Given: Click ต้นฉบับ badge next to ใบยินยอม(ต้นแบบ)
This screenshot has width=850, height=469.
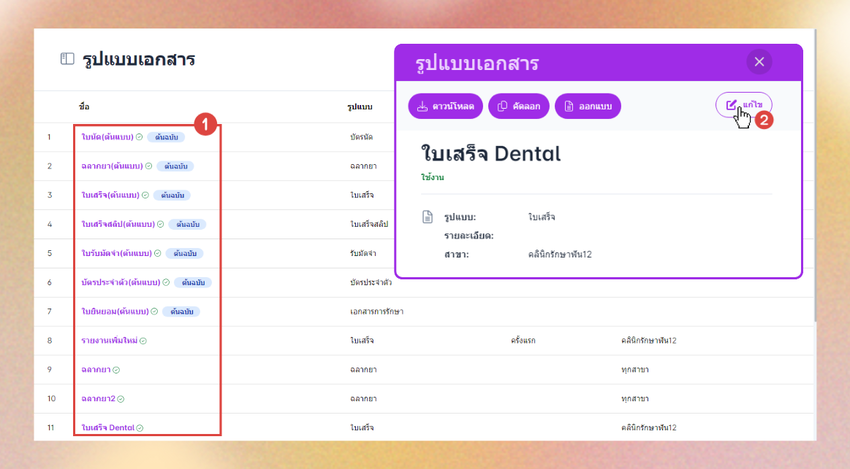Looking at the screenshot, I should click(182, 311).
